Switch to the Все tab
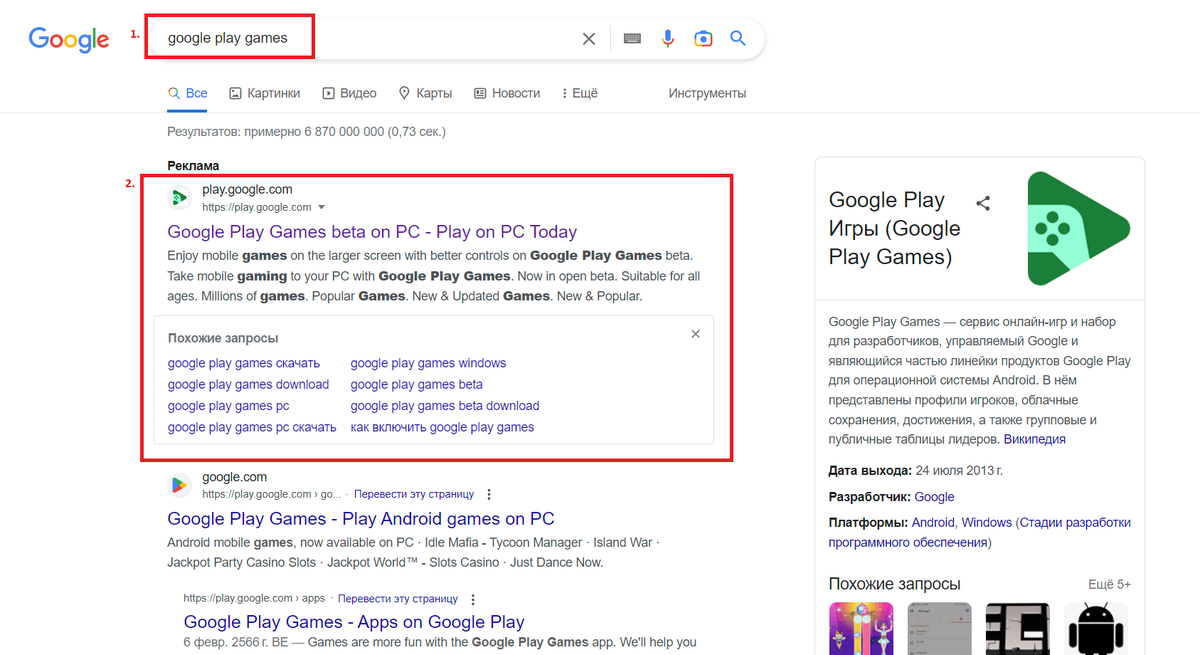 tap(188, 93)
